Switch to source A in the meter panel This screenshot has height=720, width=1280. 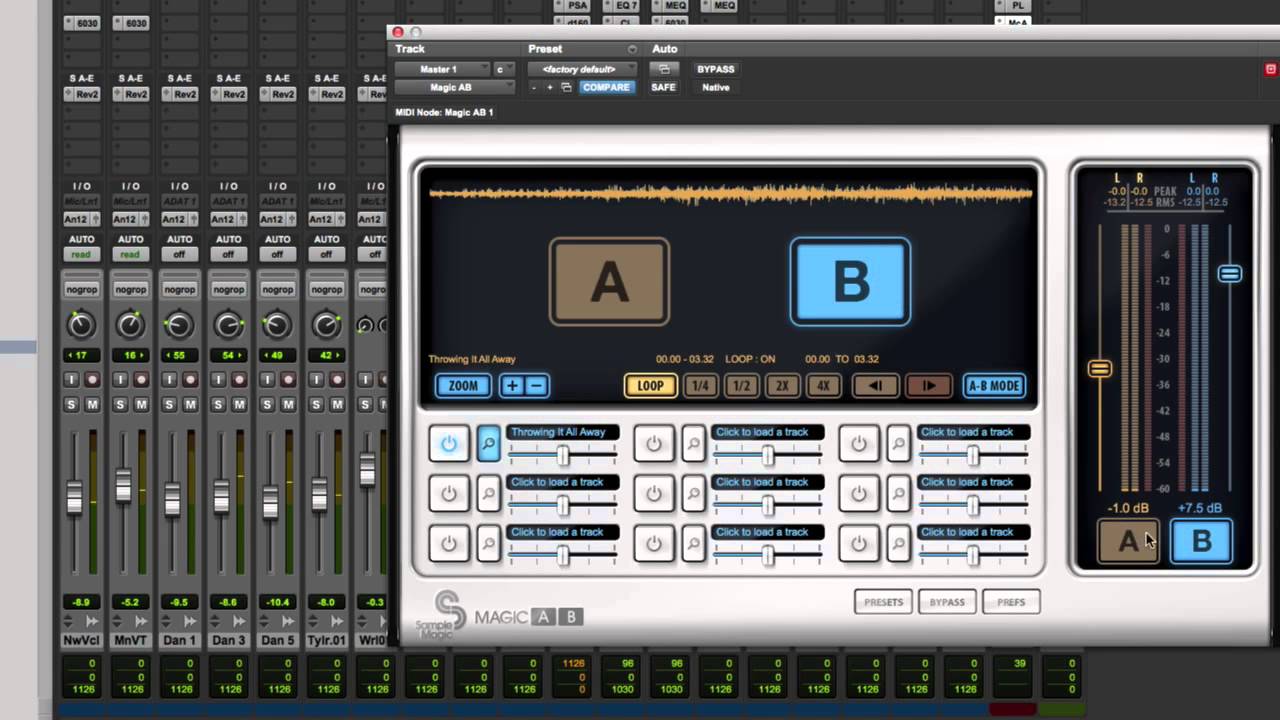(1128, 541)
